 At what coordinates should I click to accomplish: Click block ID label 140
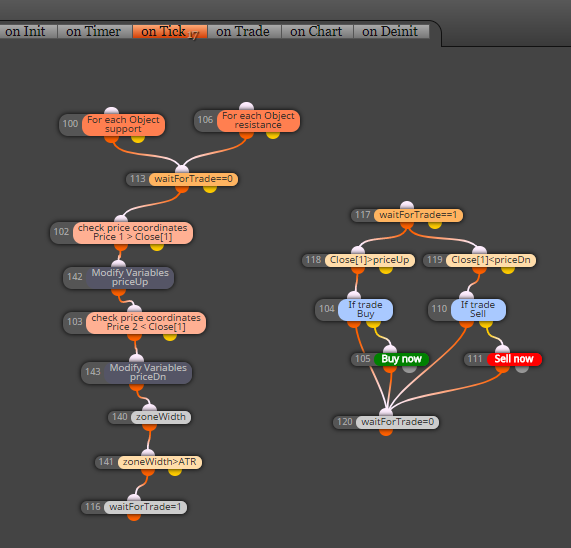(x=120, y=417)
